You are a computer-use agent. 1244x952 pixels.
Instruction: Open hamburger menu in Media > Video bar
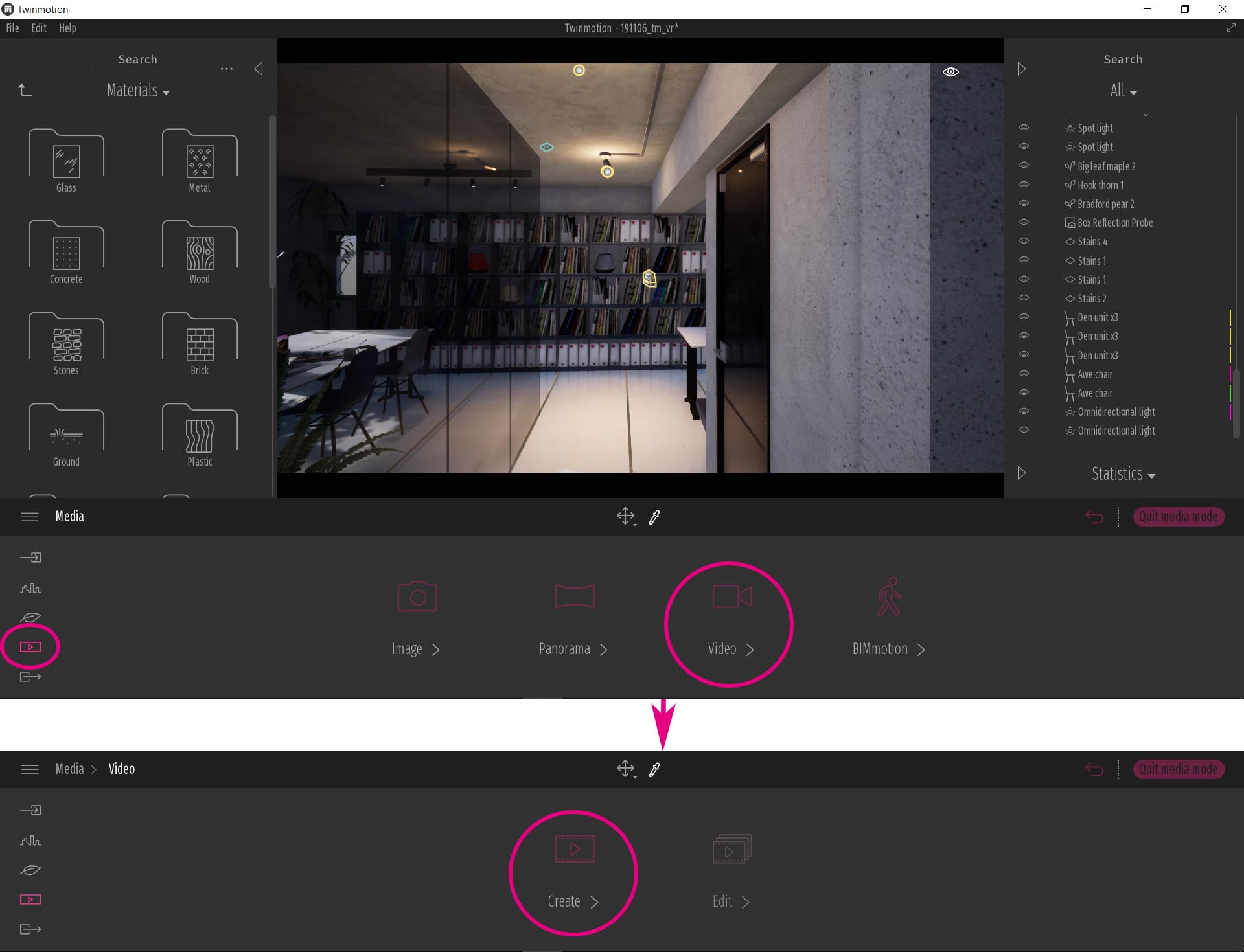click(30, 769)
